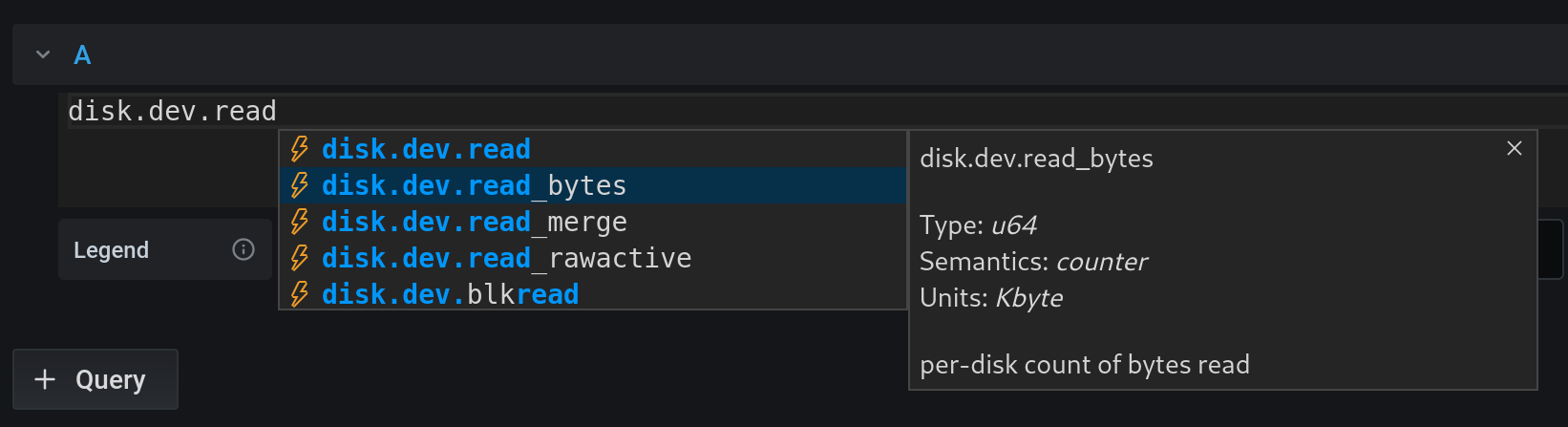Collapse query A with the chevron
Image resolution: width=1568 pixels, height=427 pixels.
43,55
